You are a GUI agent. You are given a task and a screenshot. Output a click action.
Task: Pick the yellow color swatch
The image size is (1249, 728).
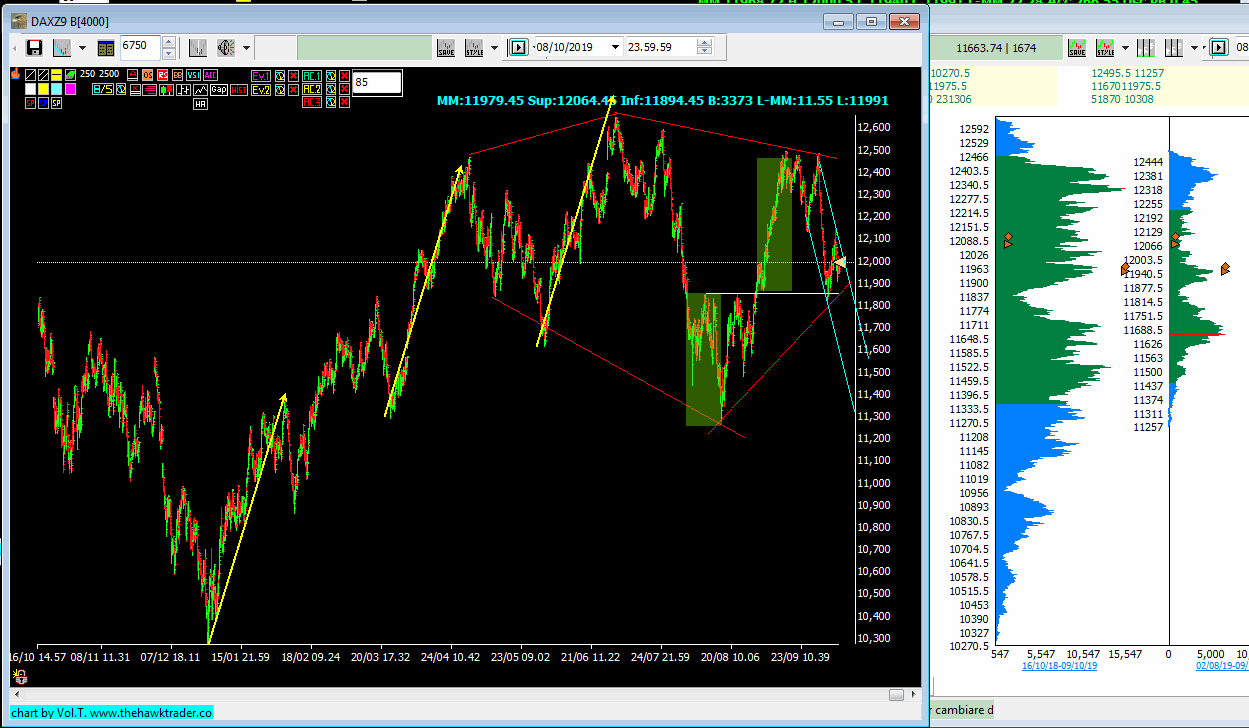[x=43, y=89]
